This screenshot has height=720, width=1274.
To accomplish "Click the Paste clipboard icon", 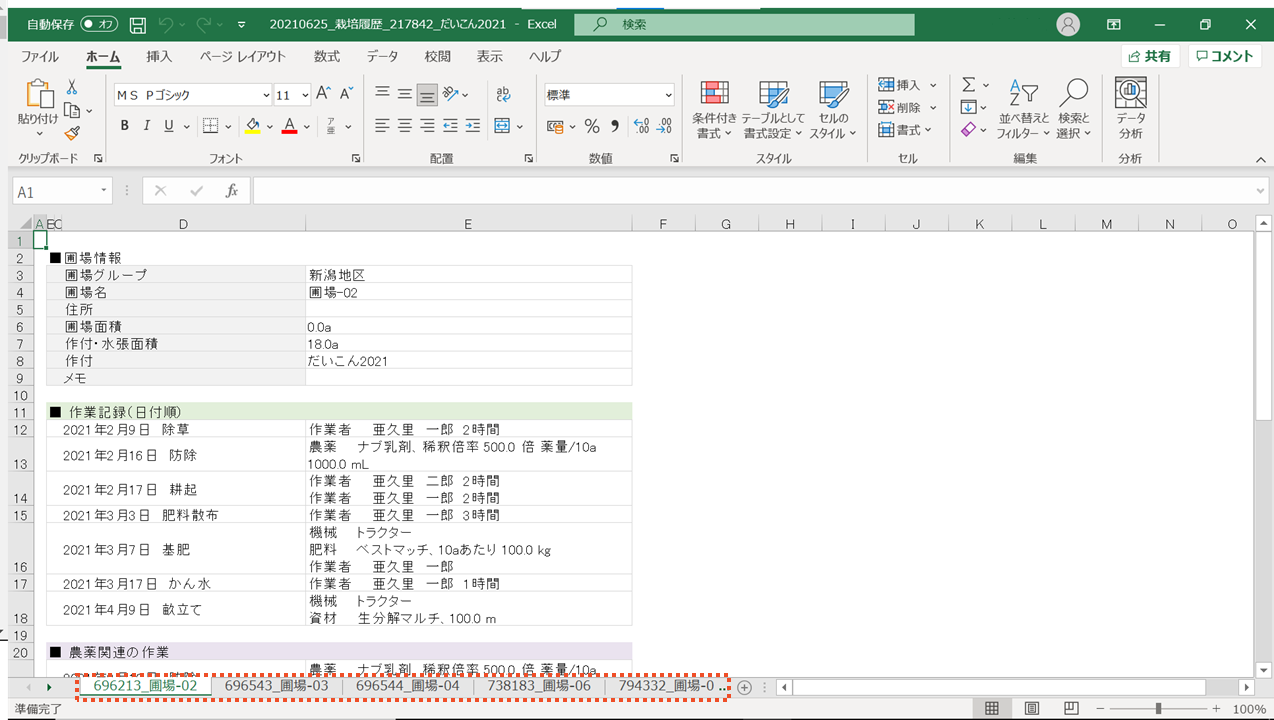I will click(38, 95).
